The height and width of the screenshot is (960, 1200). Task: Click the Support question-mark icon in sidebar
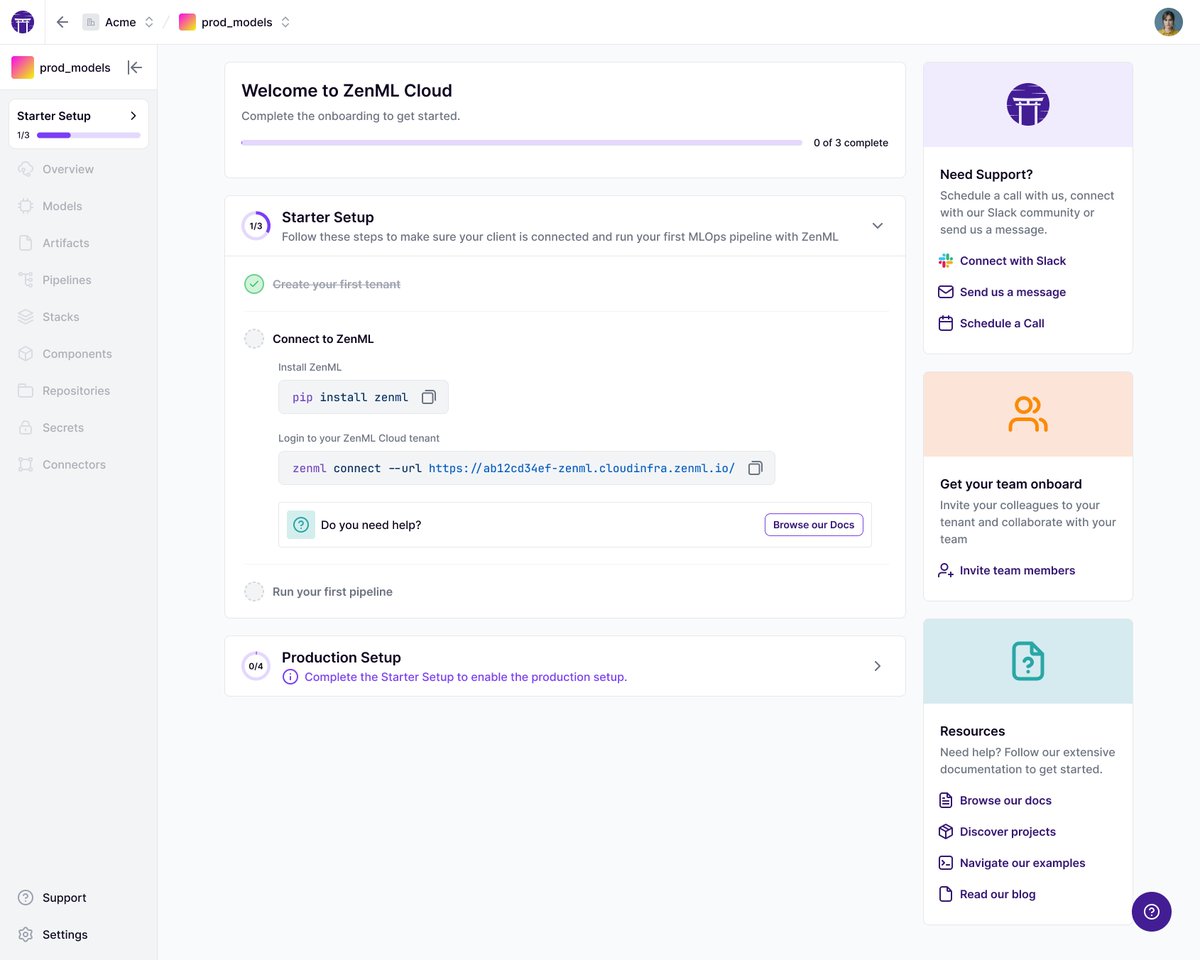click(26, 898)
